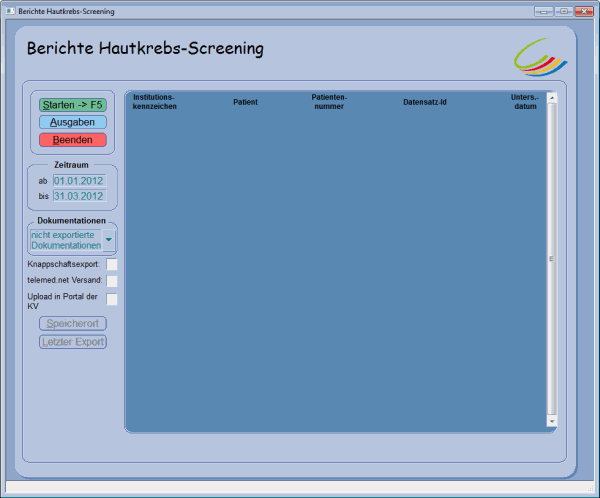Check the Upload in Portal der KV box

tap(112, 299)
